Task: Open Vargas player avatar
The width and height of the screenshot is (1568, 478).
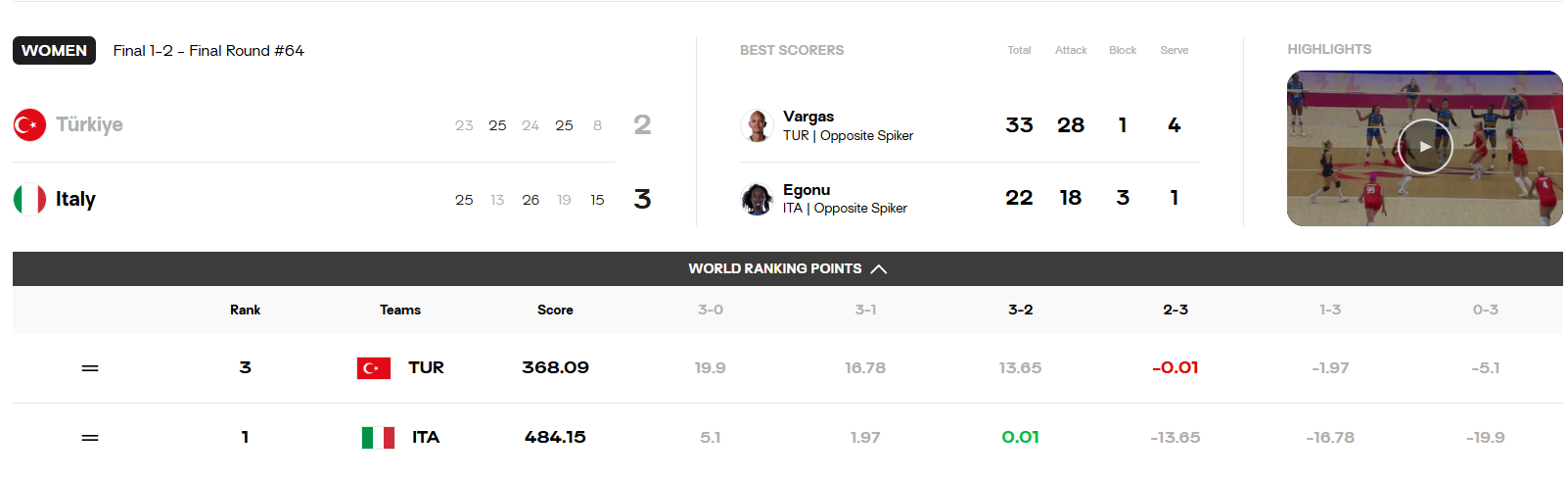Action: point(757,125)
